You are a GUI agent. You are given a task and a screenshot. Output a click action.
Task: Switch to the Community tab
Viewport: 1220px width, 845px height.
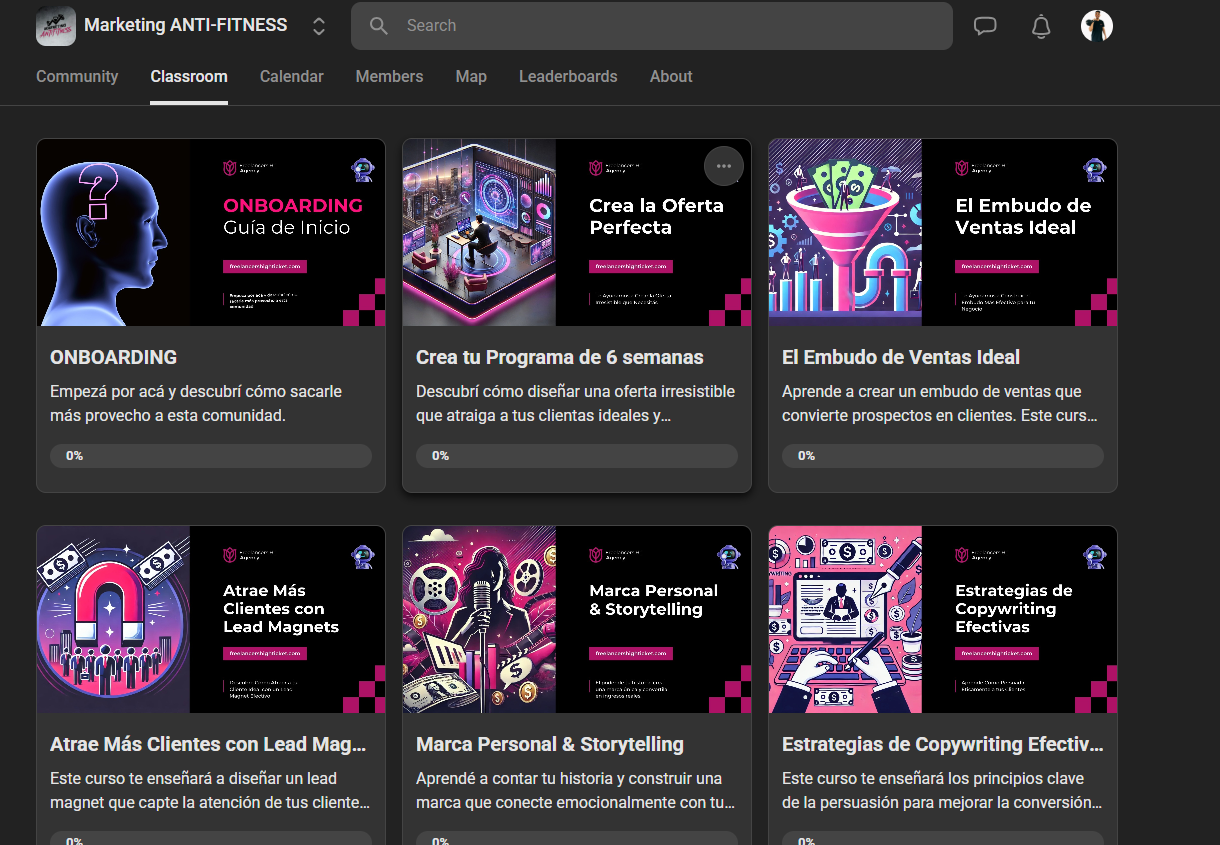[x=77, y=77]
